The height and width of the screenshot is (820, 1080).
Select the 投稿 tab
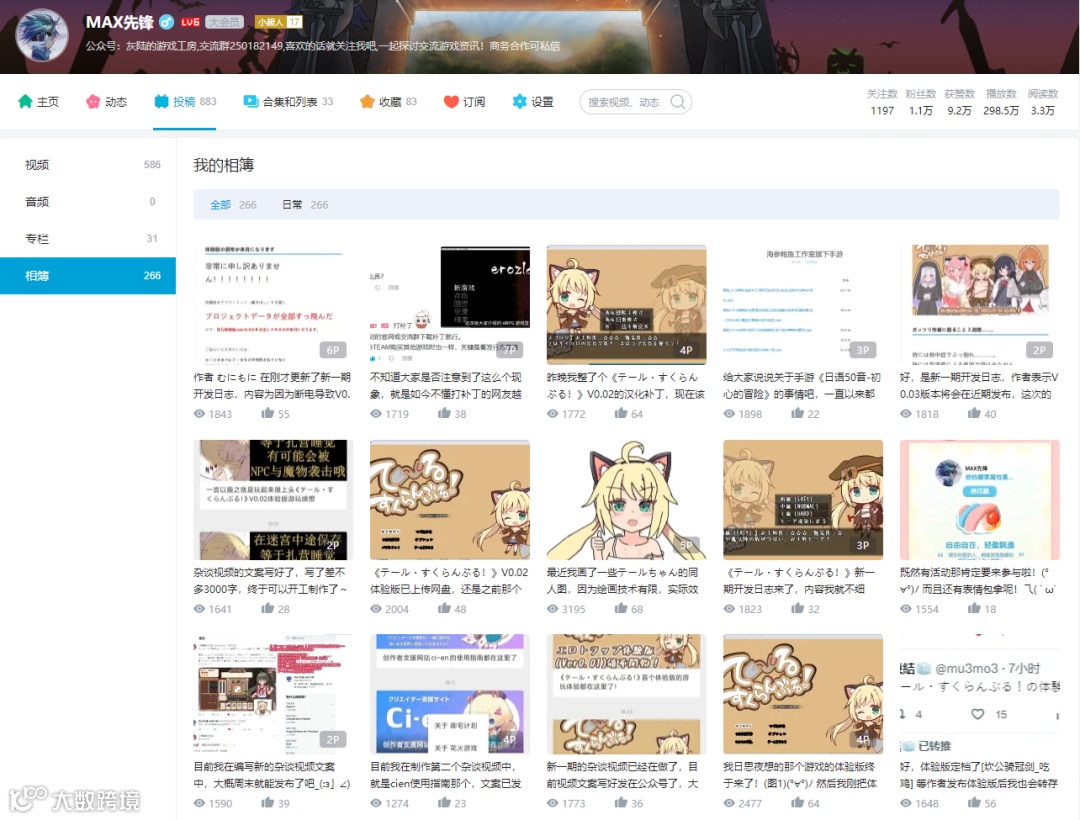pos(185,102)
